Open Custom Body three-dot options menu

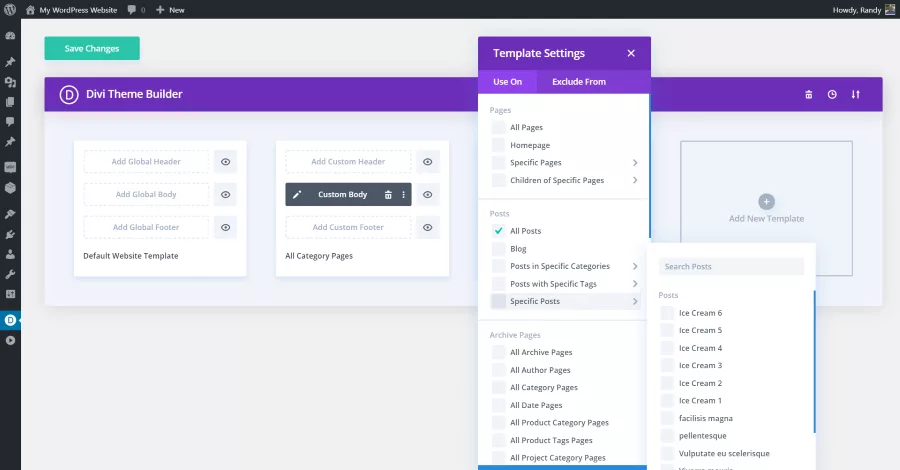404,195
